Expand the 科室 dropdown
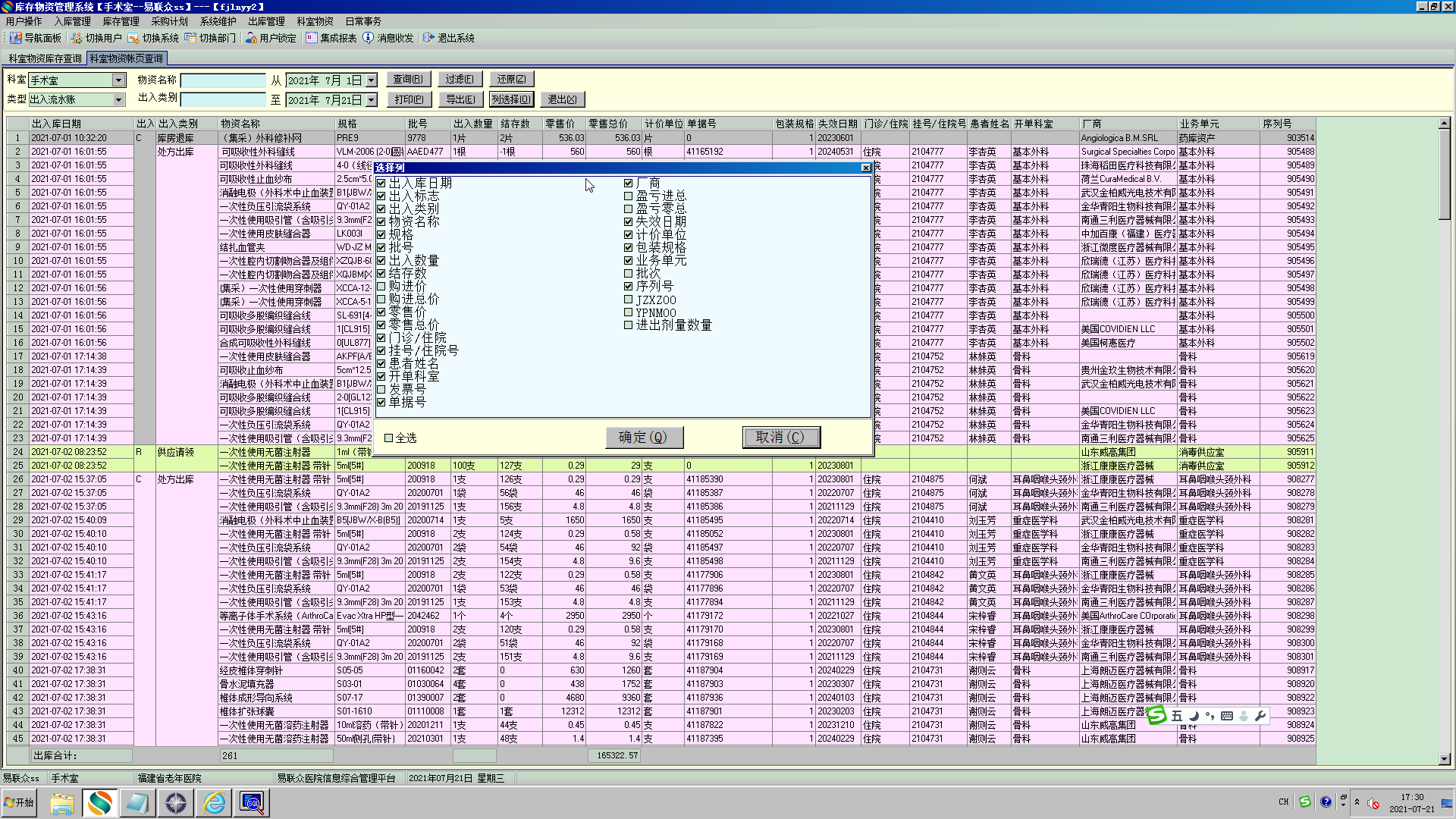Viewport: 1456px width, 819px height. click(x=118, y=80)
